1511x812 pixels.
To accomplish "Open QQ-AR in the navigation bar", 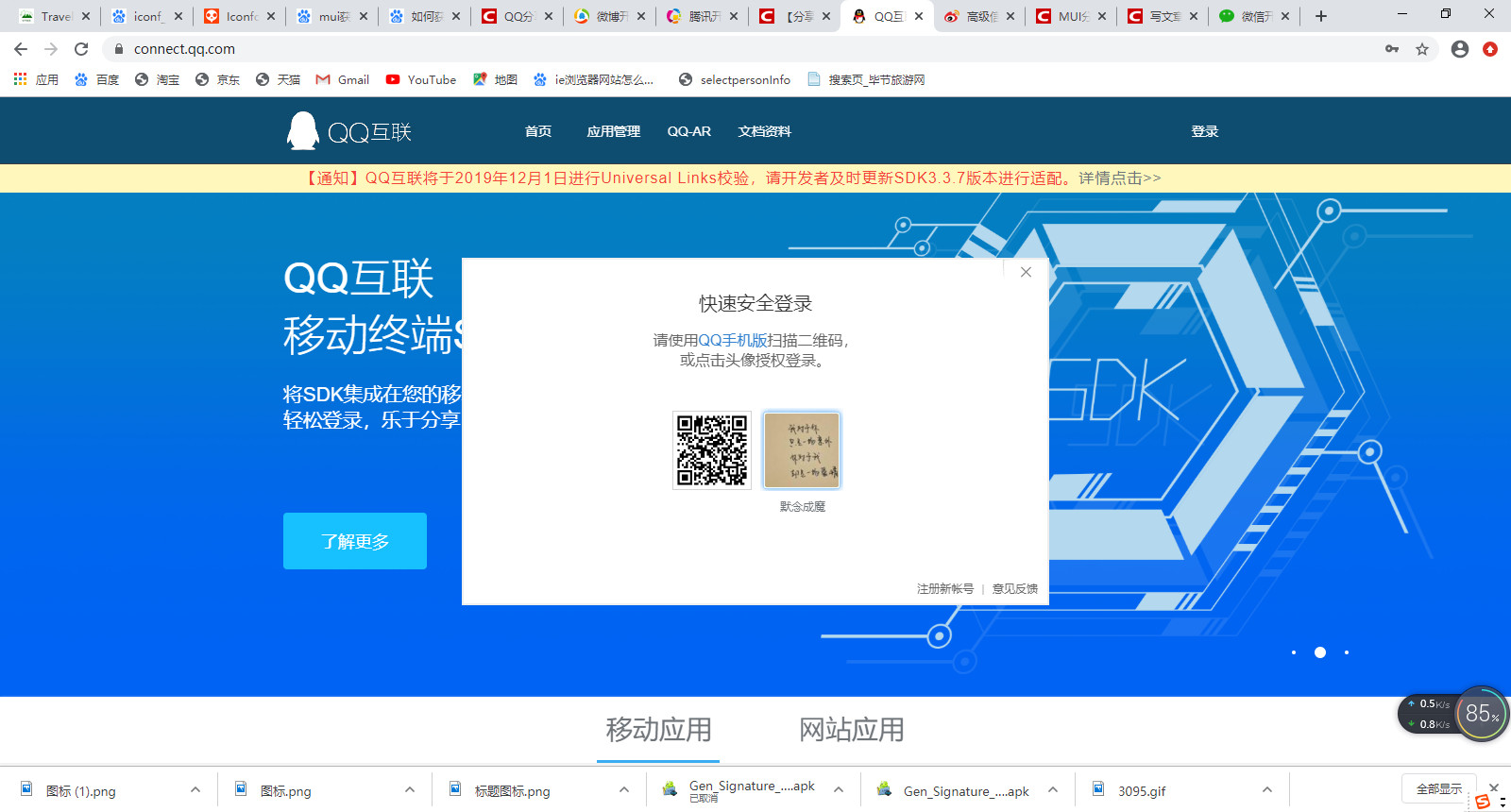I will click(x=689, y=131).
